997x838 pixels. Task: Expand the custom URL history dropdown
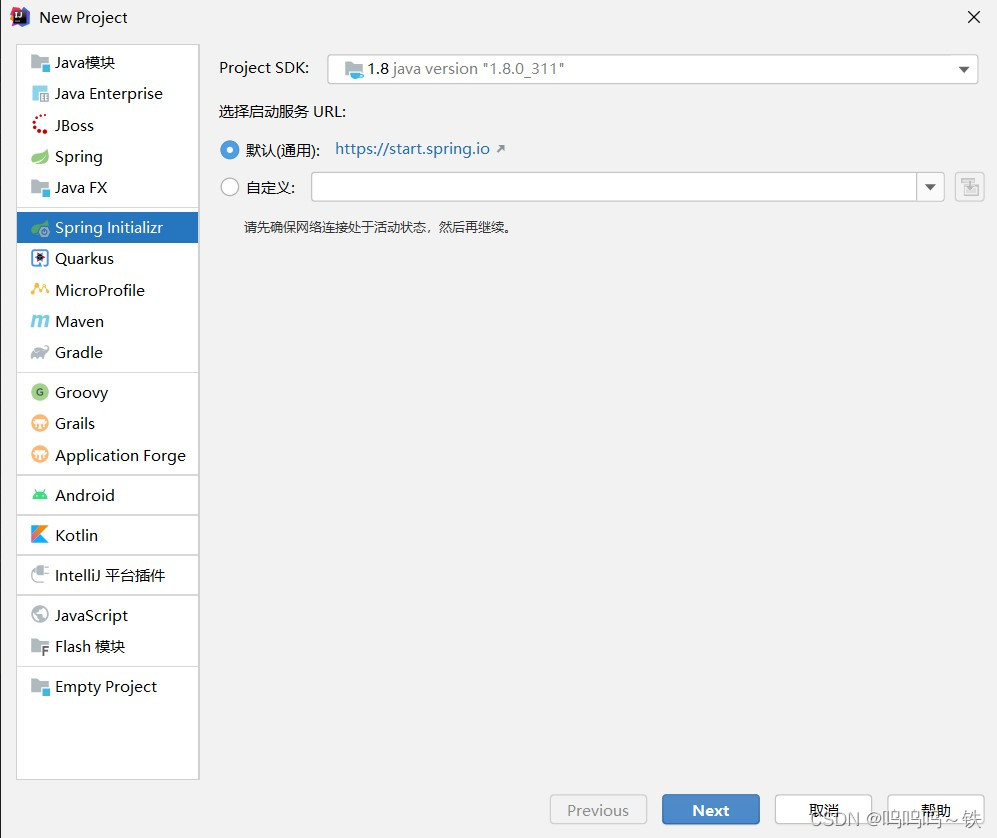coord(930,187)
